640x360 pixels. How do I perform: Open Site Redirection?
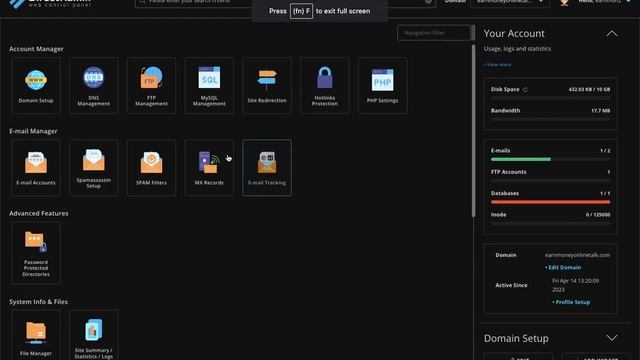pyautogui.click(x=267, y=85)
